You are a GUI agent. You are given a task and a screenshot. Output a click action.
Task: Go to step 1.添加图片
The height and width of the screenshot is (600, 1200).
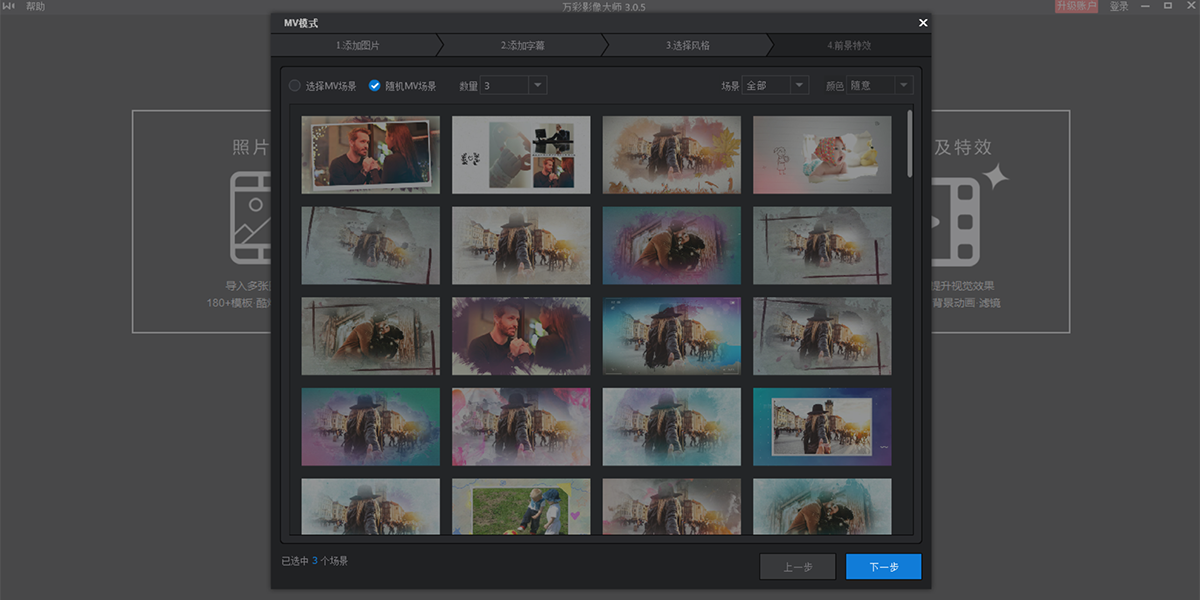point(357,46)
